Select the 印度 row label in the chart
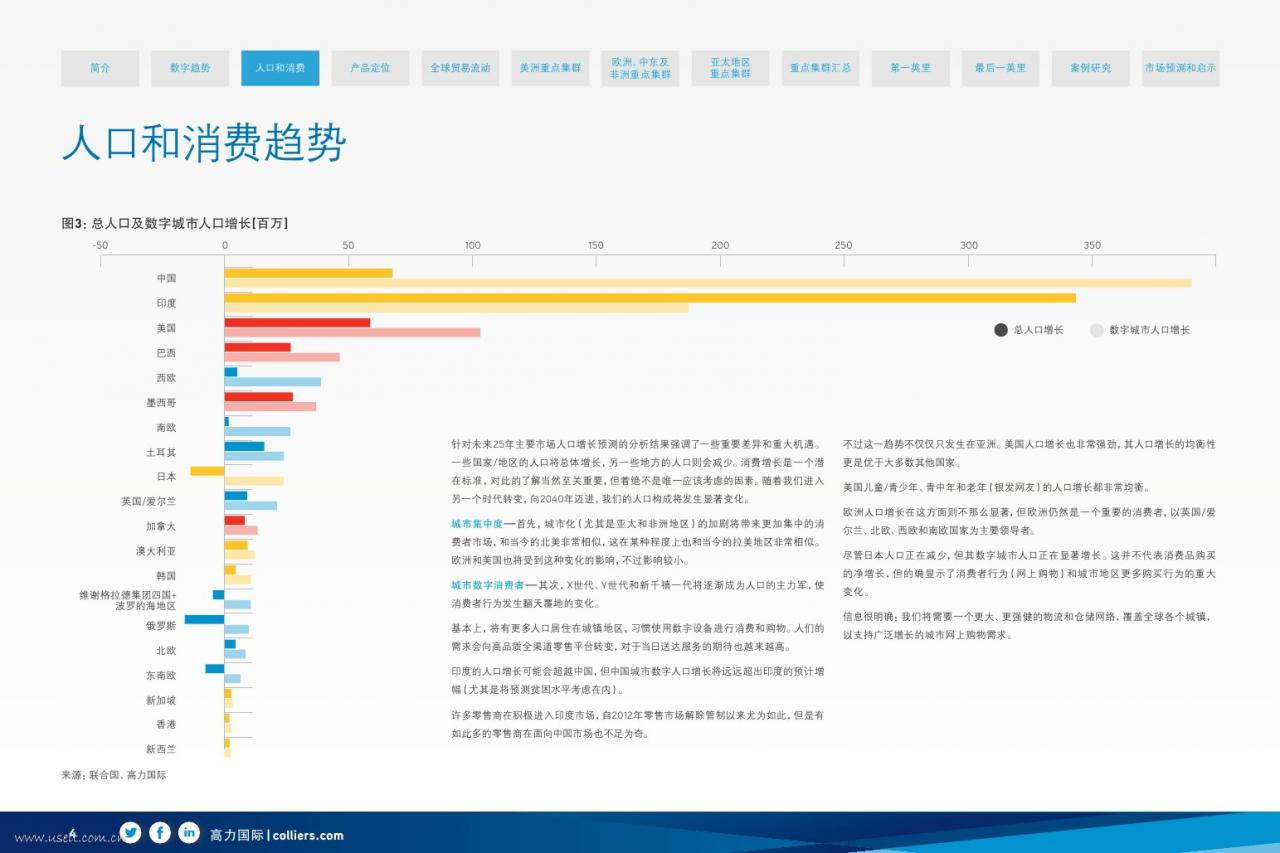This screenshot has width=1280, height=853. point(166,303)
